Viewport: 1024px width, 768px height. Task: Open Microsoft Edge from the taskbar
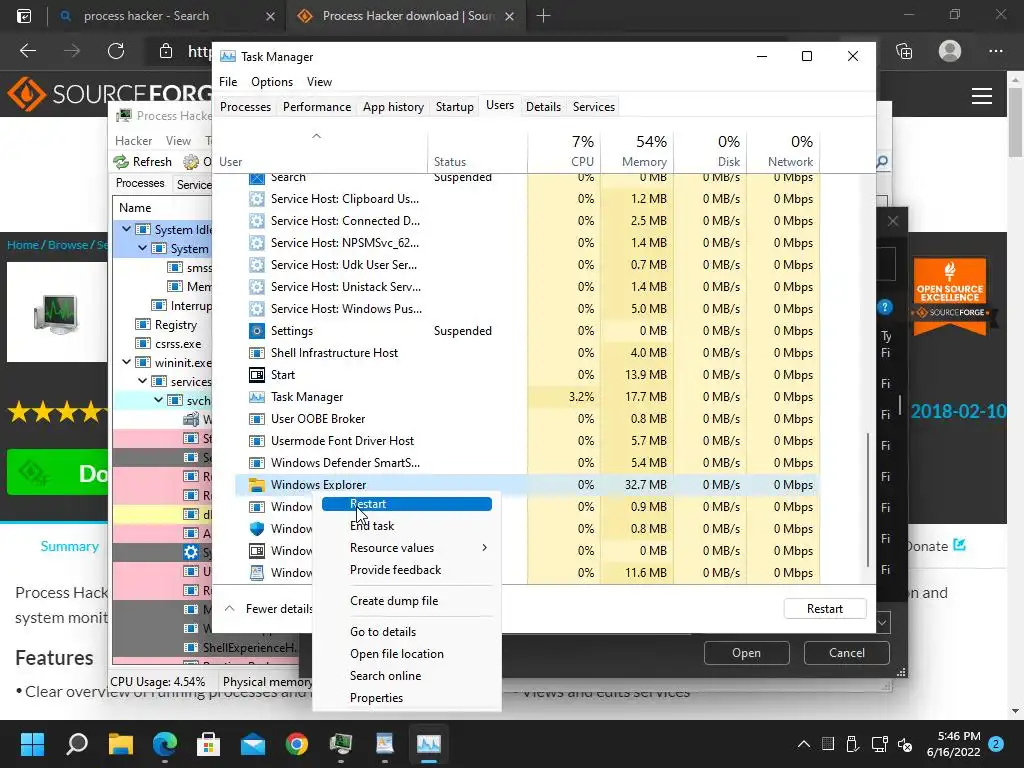[x=165, y=744]
